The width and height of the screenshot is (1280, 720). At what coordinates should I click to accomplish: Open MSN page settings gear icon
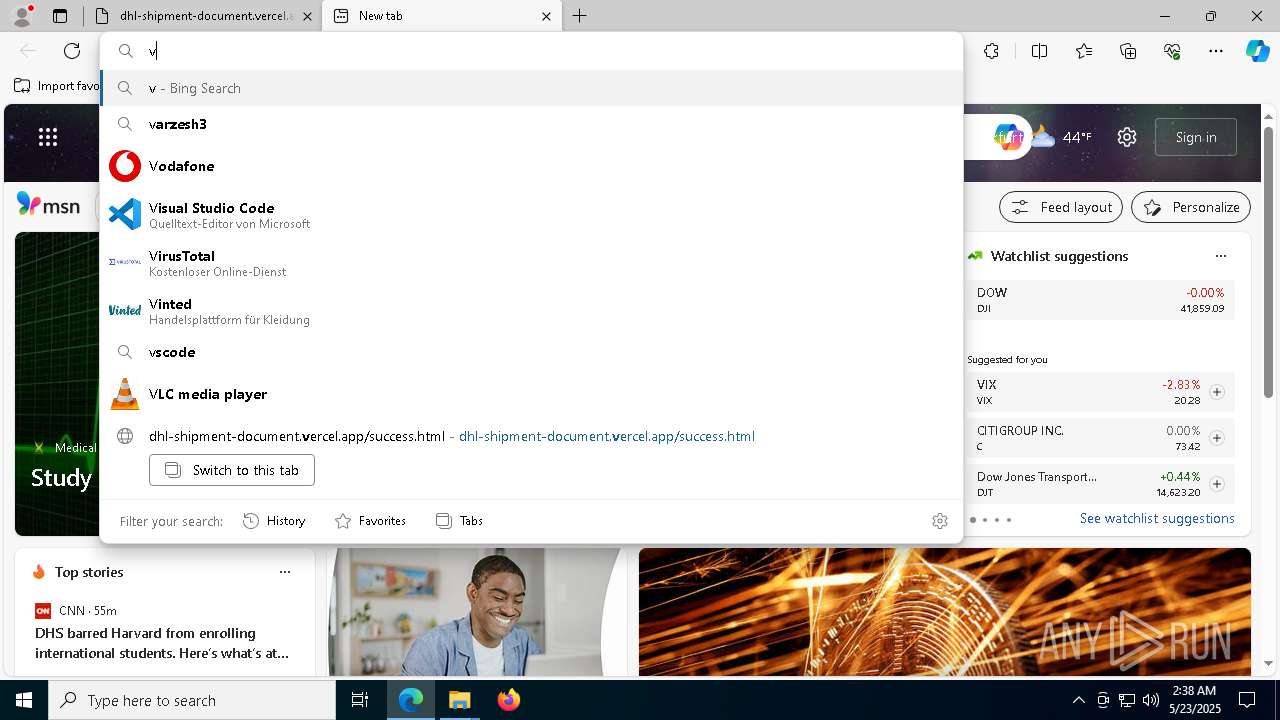point(1127,137)
